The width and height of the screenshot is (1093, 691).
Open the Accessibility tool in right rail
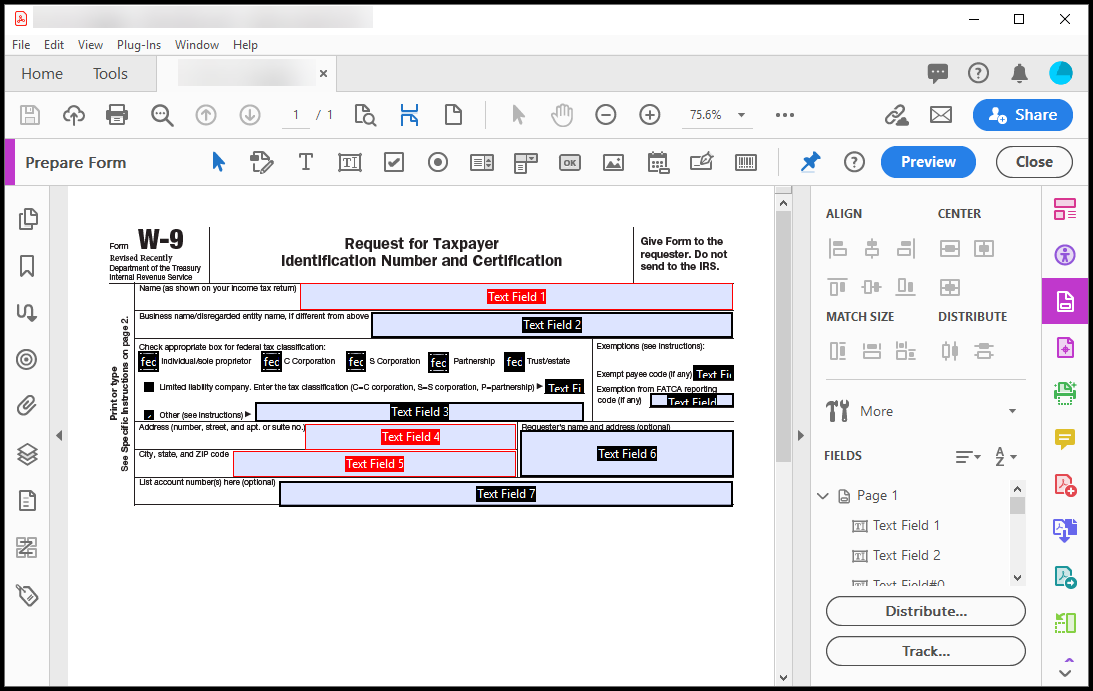[1065, 255]
